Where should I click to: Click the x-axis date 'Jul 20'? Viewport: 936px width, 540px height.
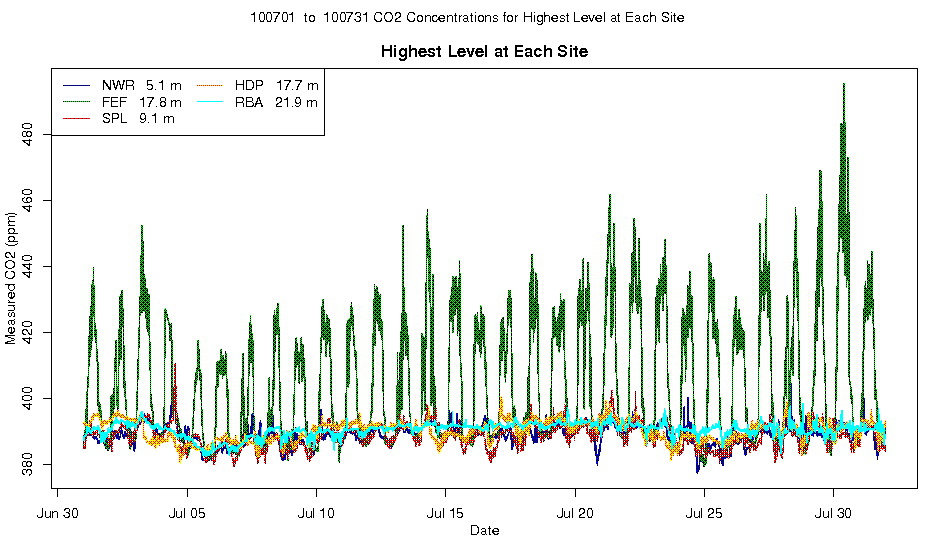pos(575,513)
